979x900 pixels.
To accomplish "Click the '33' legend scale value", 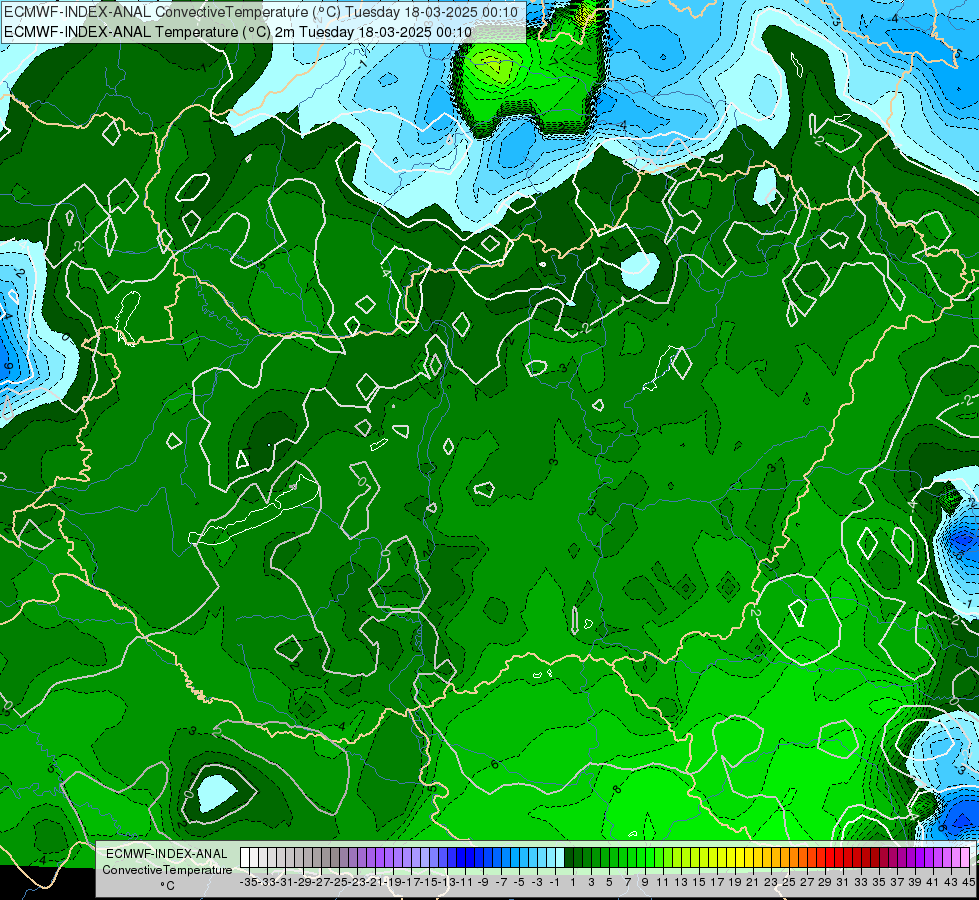I will (x=861, y=882).
